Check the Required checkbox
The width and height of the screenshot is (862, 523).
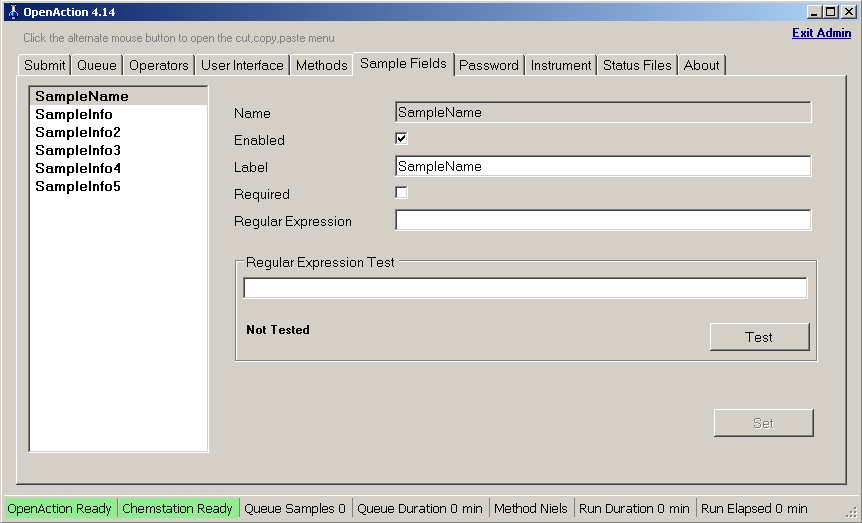(x=401, y=192)
